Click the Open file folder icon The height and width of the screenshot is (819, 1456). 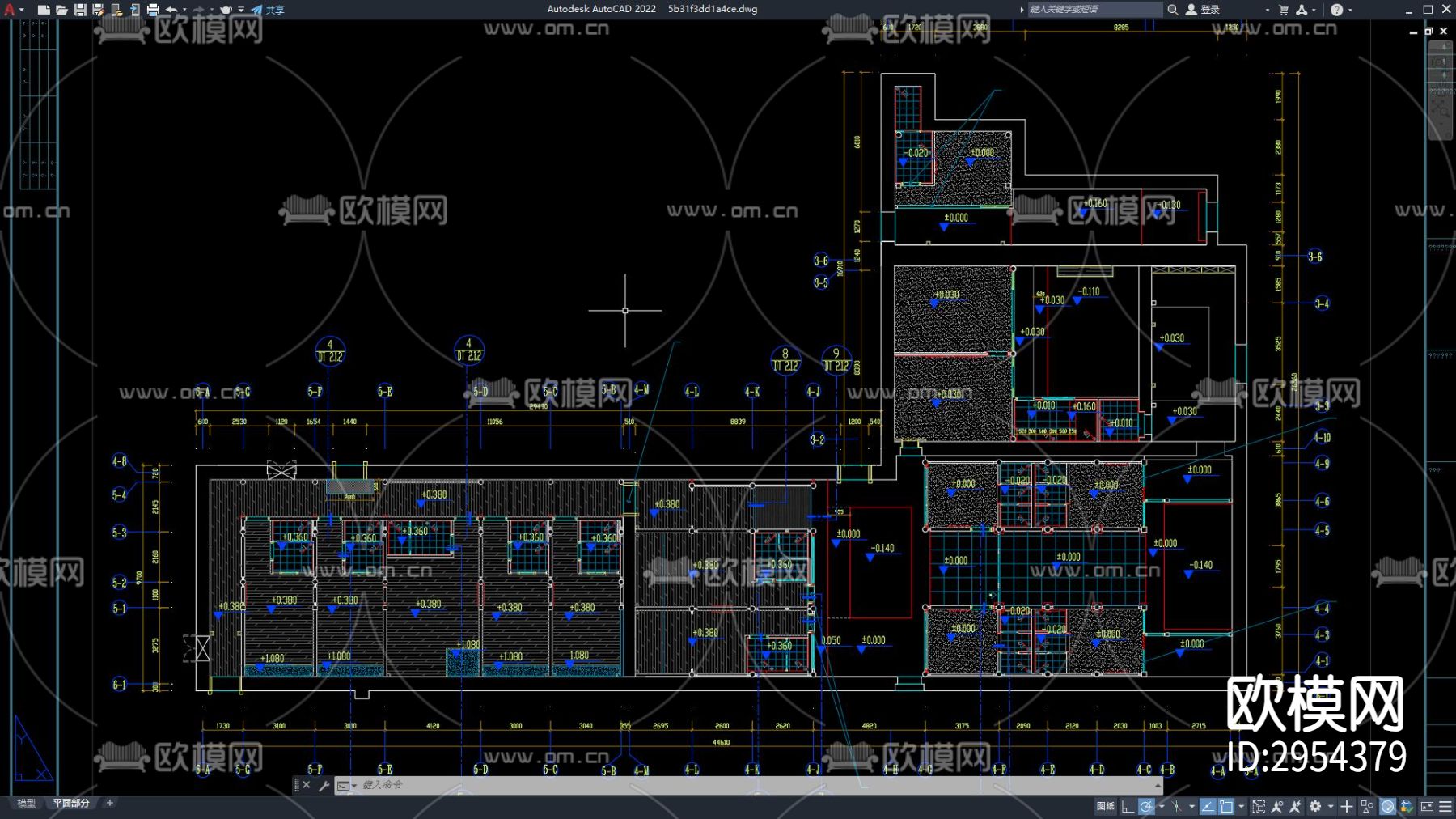[x=61, y=10]
